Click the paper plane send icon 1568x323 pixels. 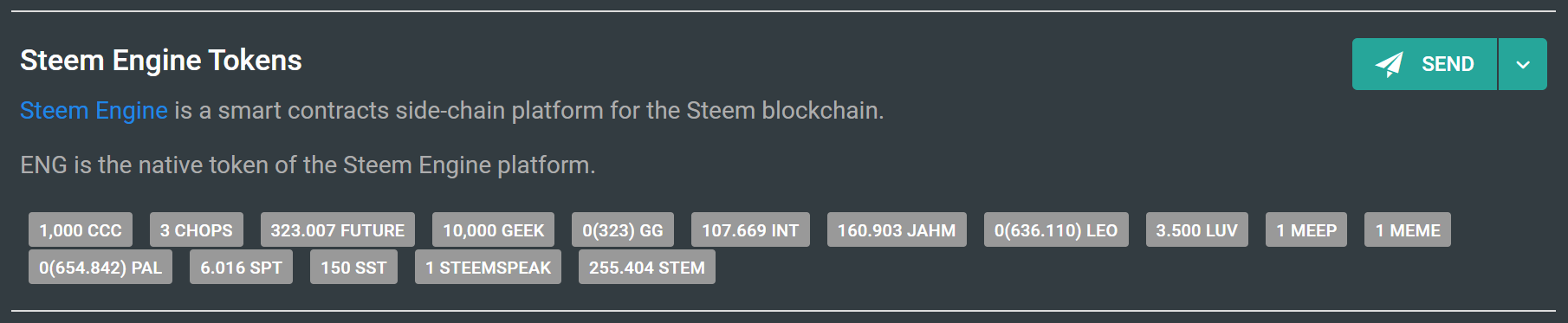pyautogui.click(x=1389, y=64)
